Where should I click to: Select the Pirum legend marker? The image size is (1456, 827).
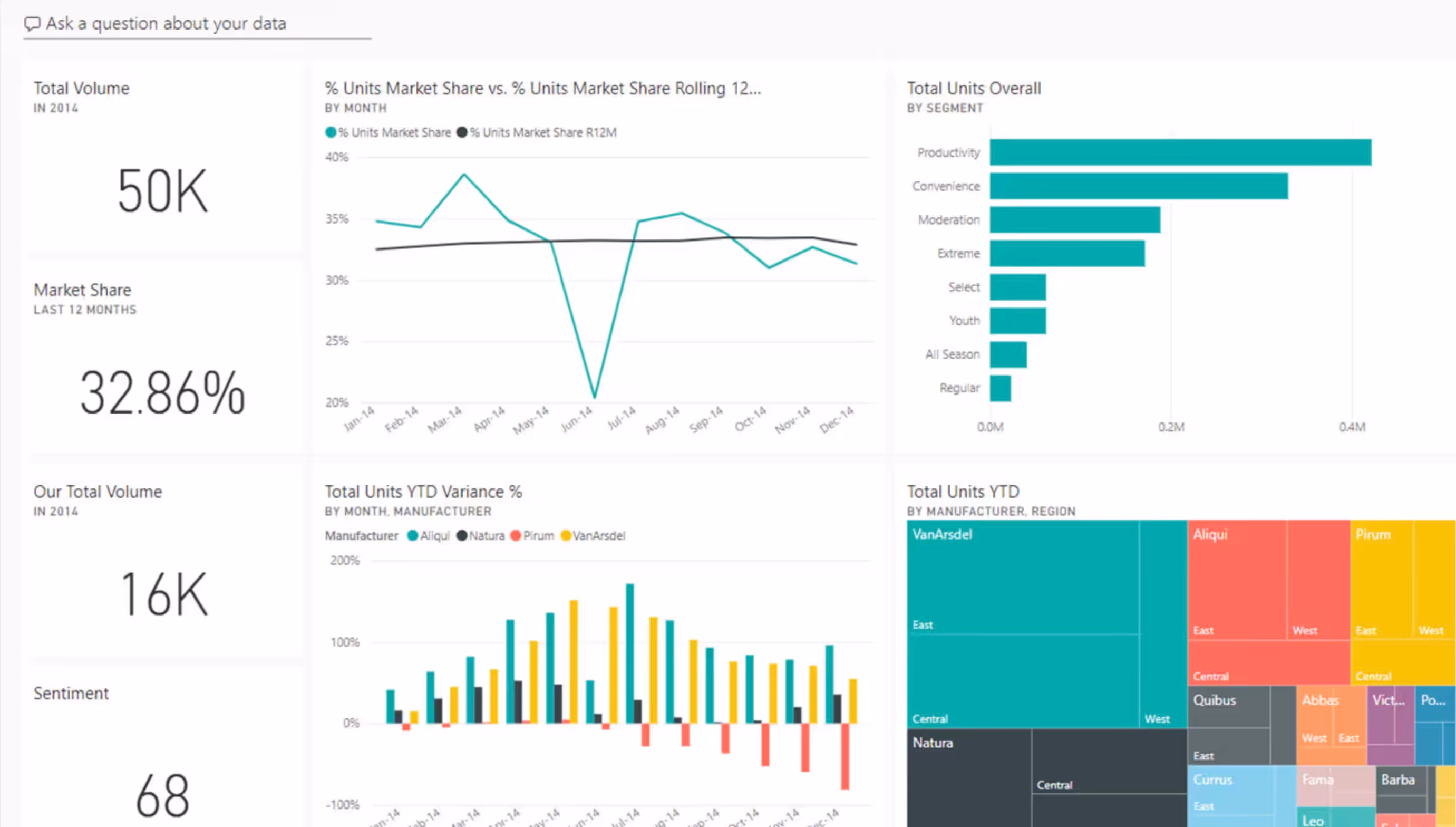click(x=516, y=536)
